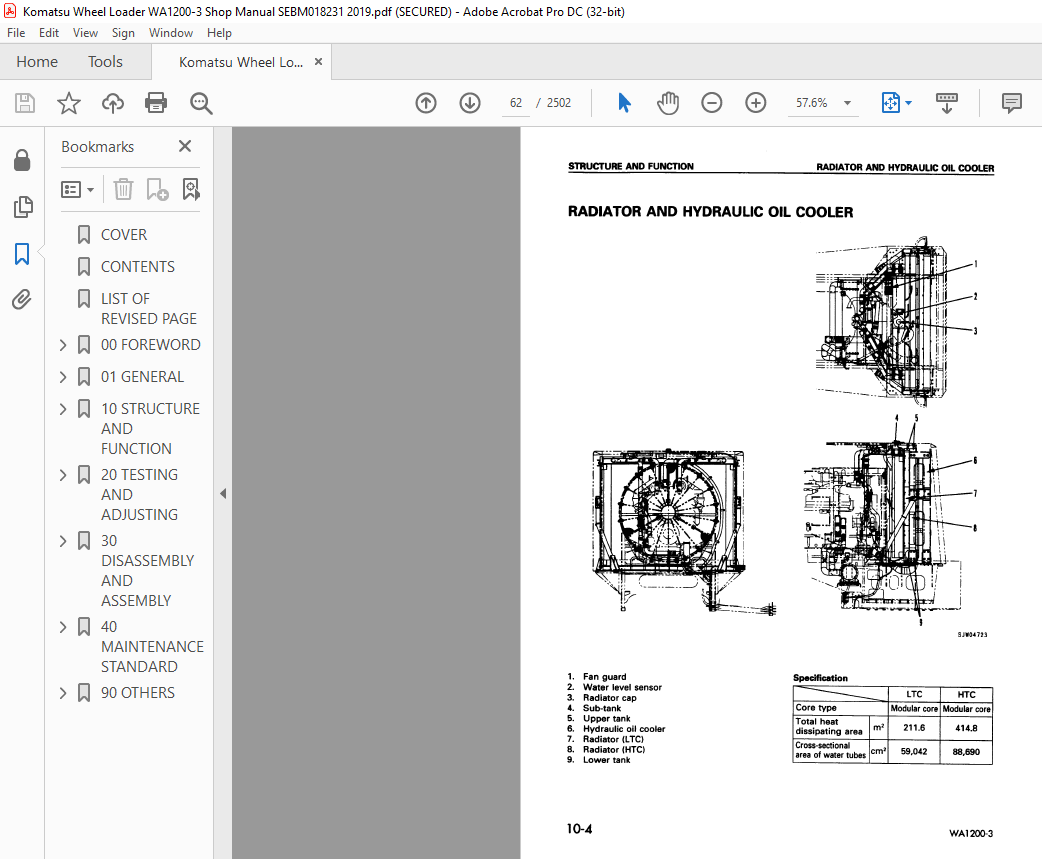The height and width of the screenshot is (859, 1042).
Task: Open the Help menu
Action: 219,33
